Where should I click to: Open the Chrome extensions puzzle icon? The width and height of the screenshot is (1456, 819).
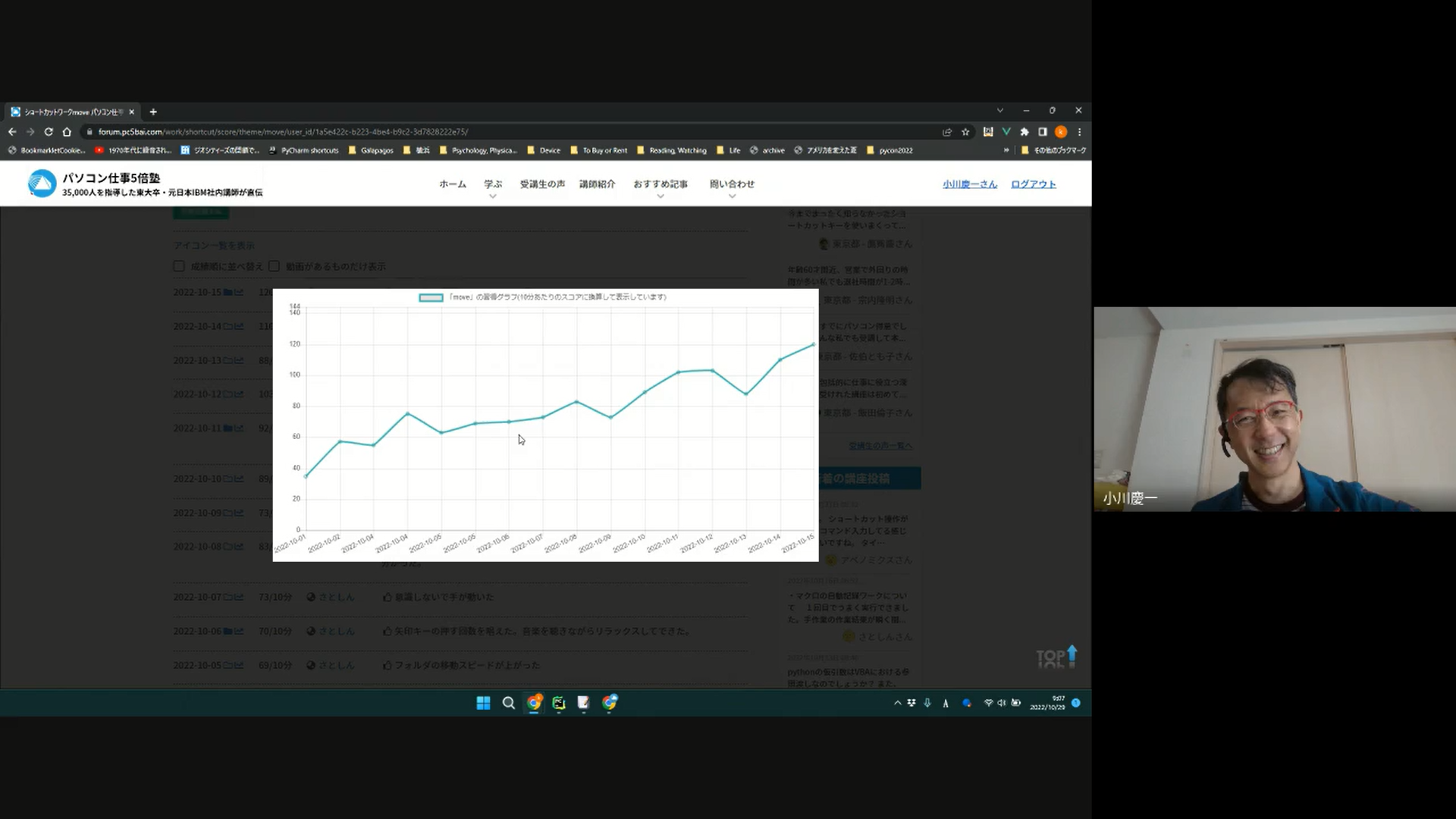[1025, 132]
